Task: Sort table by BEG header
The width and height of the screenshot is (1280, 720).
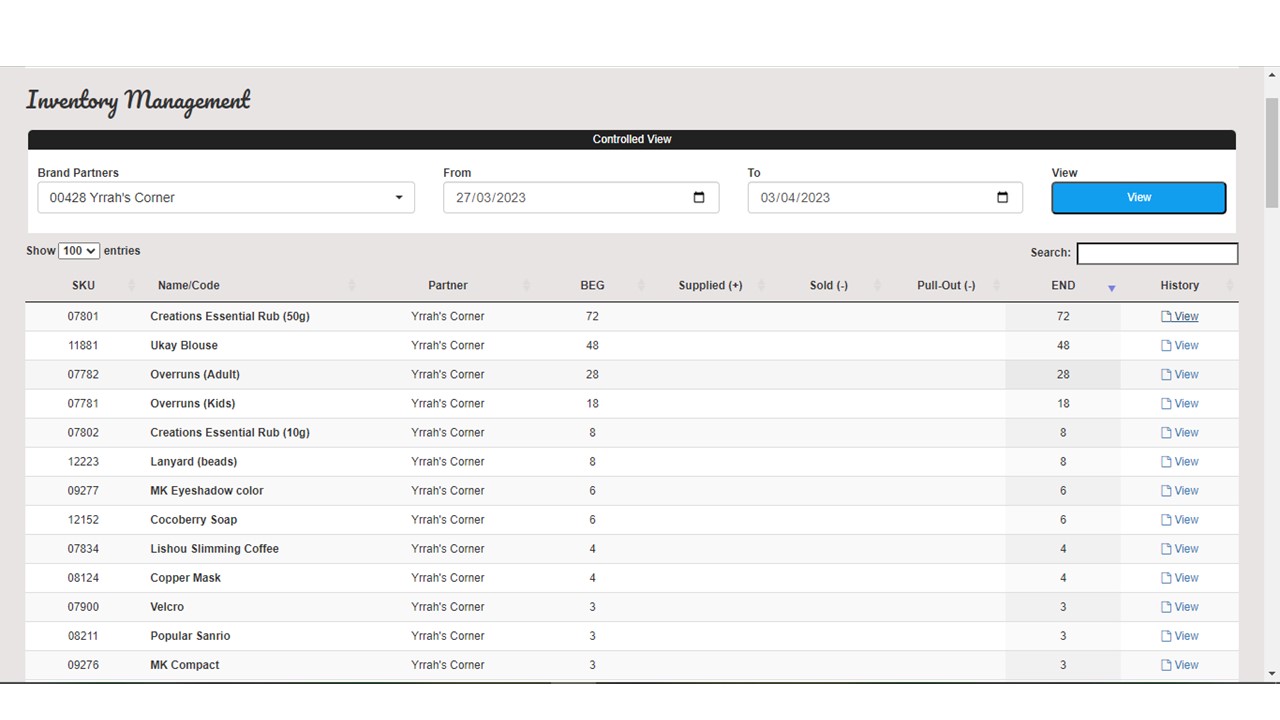Action: click(x=593, y=286)
